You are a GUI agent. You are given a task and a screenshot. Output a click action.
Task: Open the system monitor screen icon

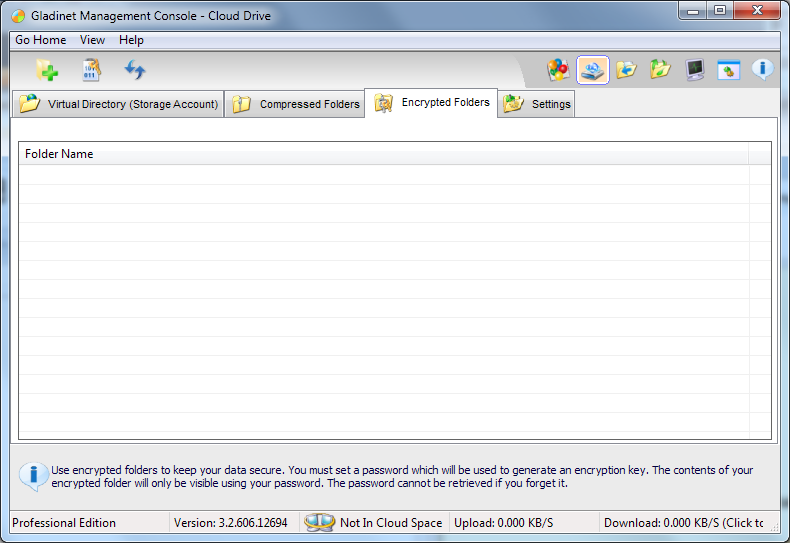(x=695, y=70)
